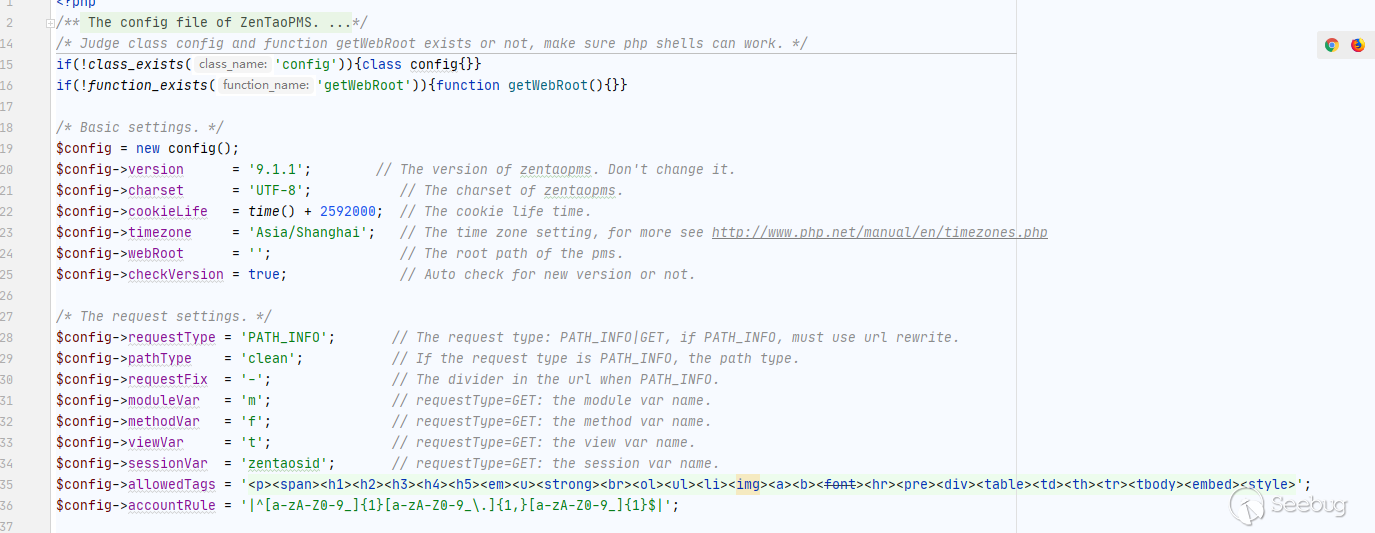Viewport: 1375px width, 533px height.
Task: Place cursor on the 'Asia/Shanghai' timezone value
Action: (311, 233)
